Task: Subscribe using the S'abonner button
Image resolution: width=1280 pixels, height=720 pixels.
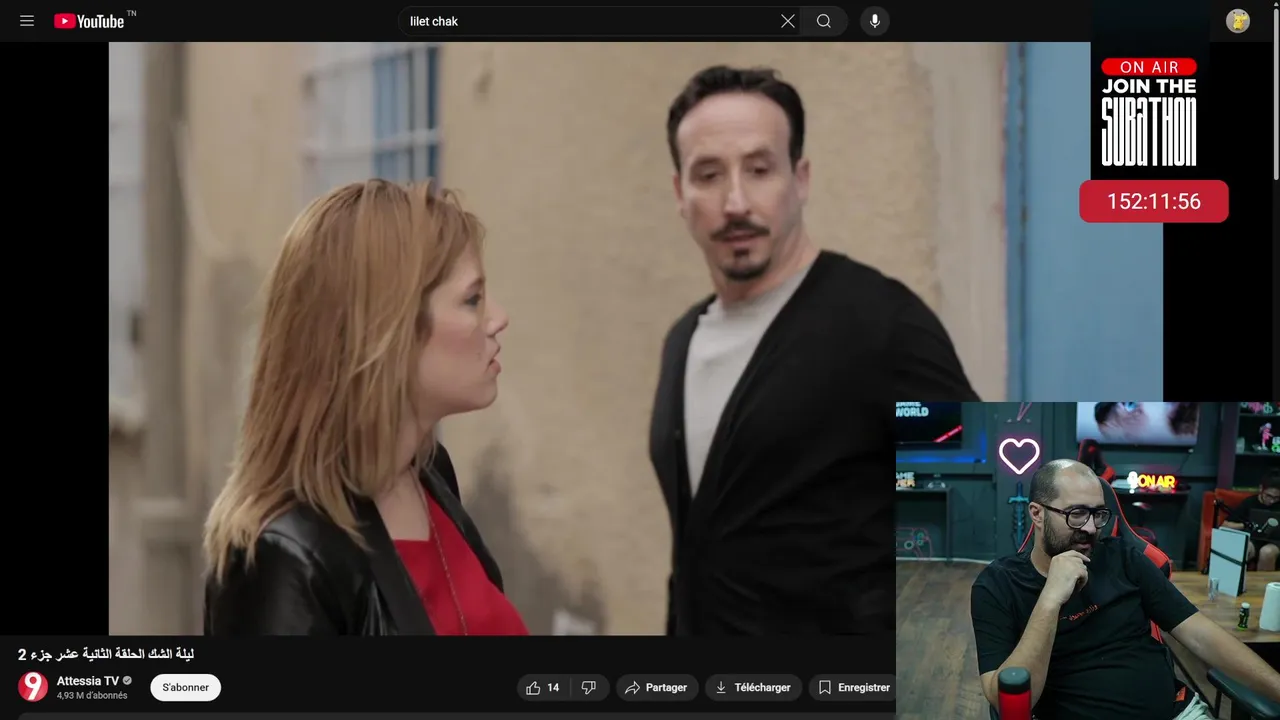Action: 186,688
